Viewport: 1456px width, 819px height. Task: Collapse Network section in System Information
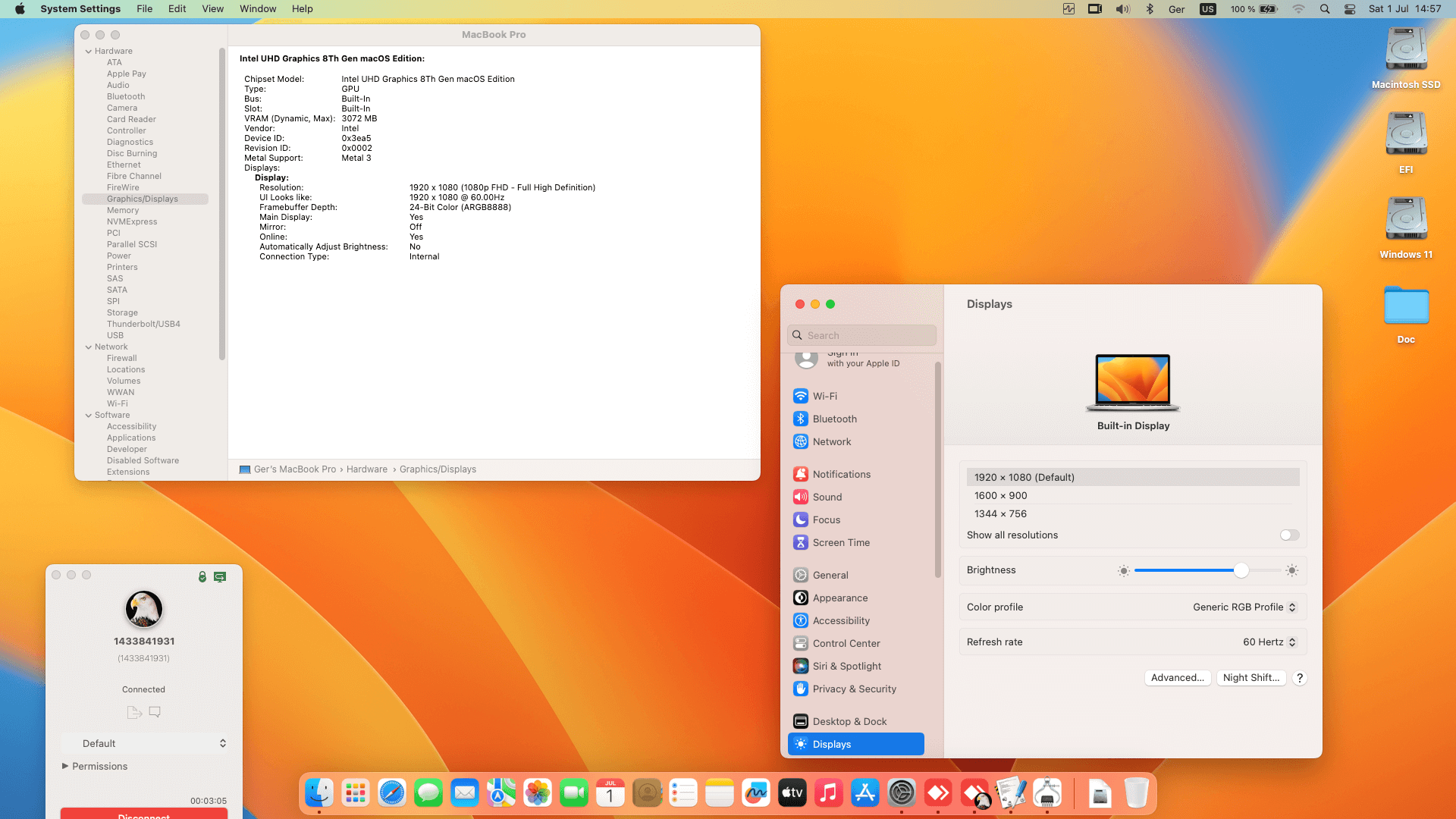89,347
